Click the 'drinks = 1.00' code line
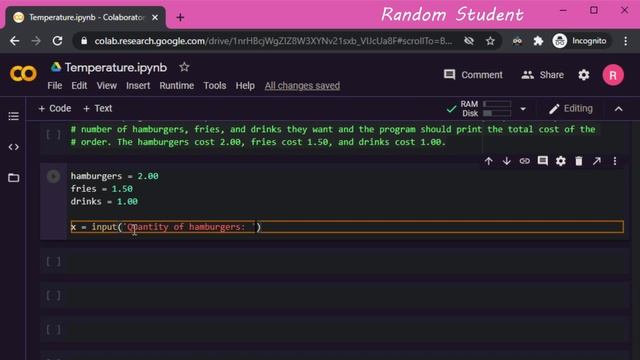This screenshot has width=640, height=360. tap(104, 201)
